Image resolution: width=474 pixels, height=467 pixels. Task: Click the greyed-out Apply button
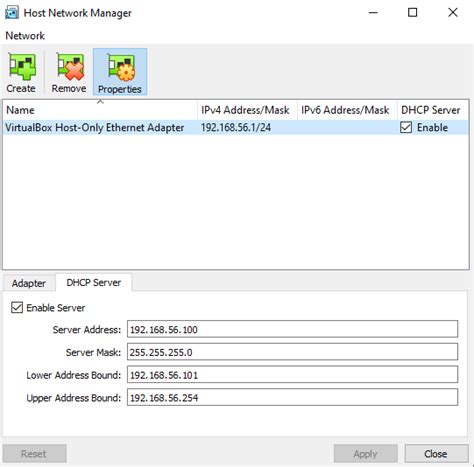click(366, 454)
